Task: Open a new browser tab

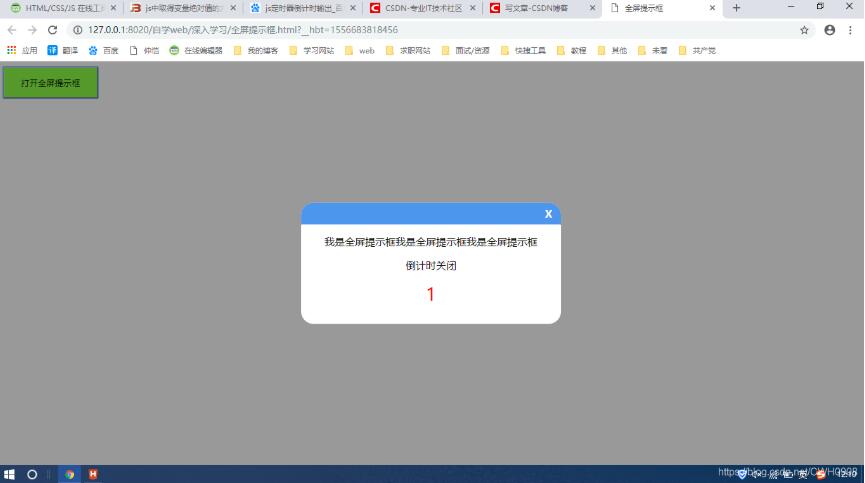Action: pos(737,8)
